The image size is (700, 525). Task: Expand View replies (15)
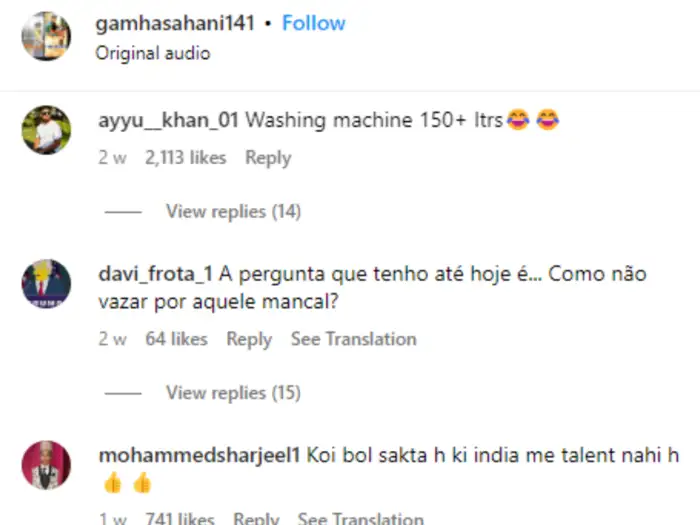pos(233,393)
